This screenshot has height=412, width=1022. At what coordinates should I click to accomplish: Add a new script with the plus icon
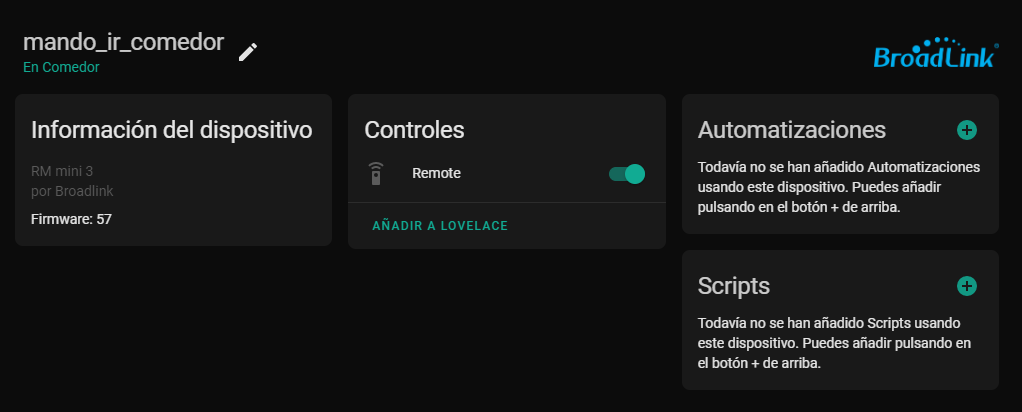tap(967, 286)
